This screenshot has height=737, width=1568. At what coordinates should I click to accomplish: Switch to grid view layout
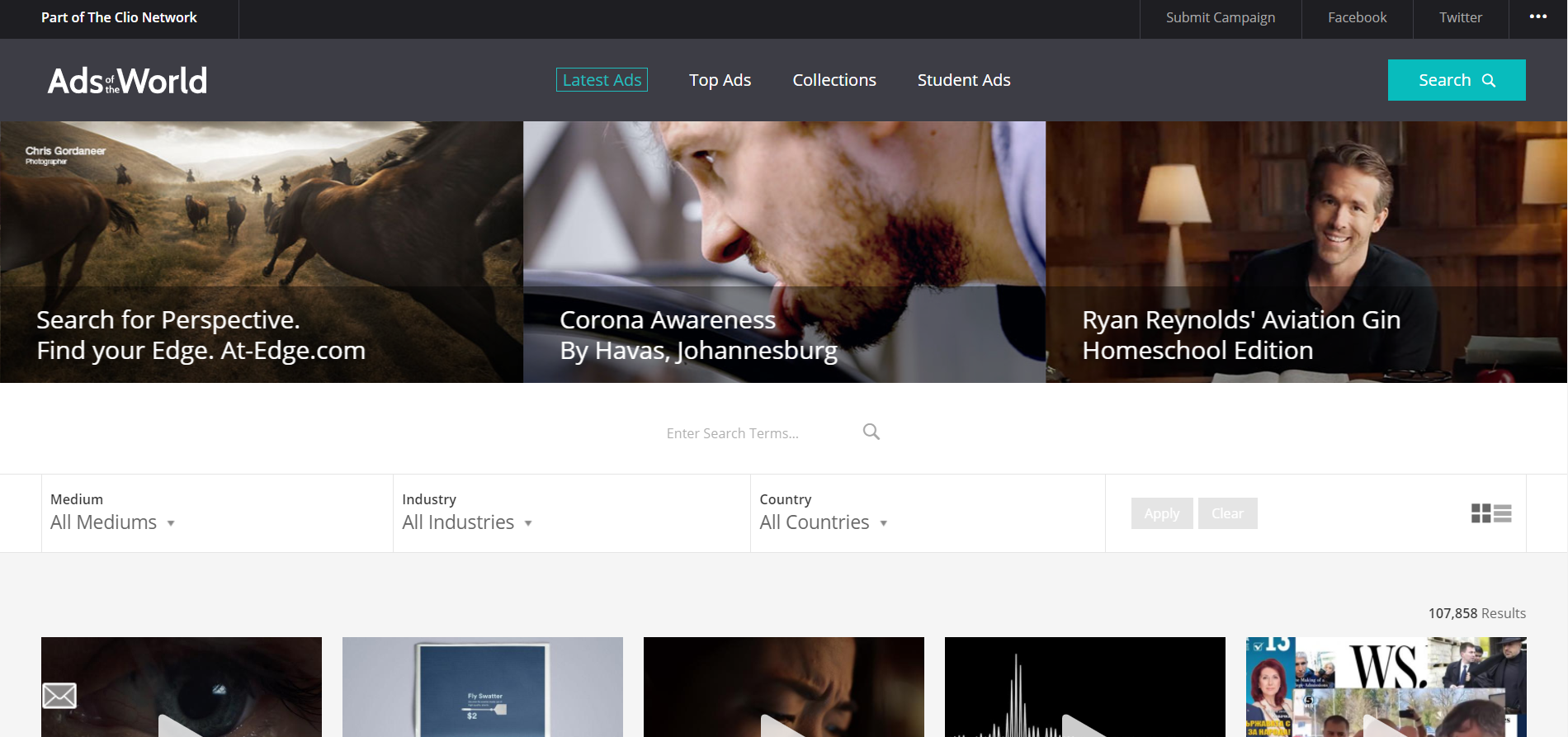(x=1481, y=513)
